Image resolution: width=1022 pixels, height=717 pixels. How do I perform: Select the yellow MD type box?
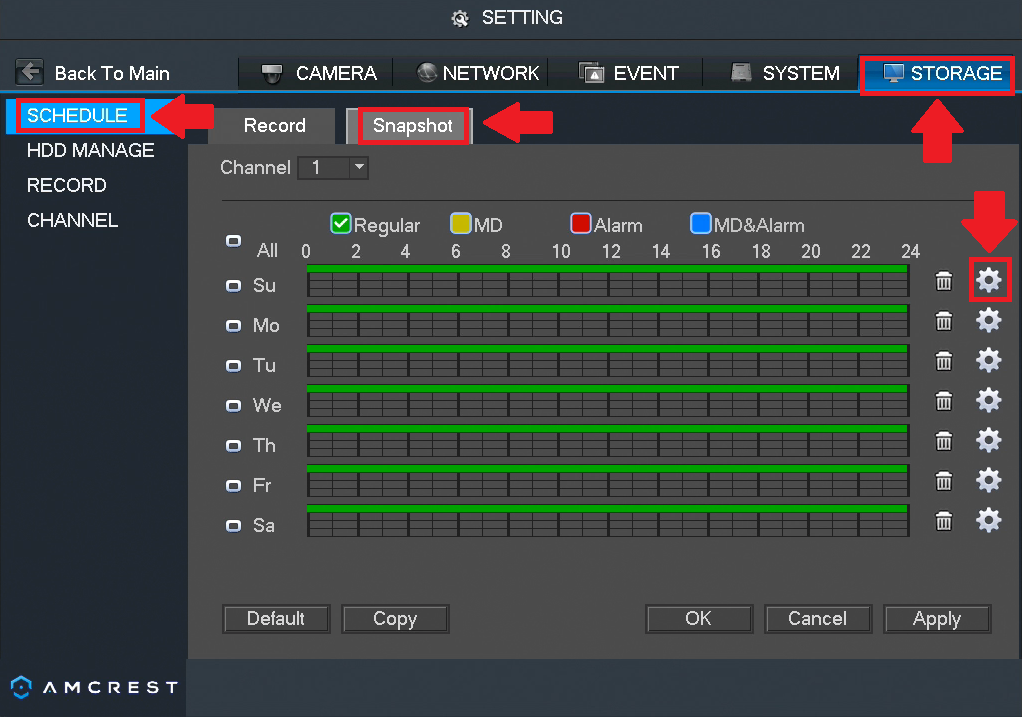coord(461,224)
